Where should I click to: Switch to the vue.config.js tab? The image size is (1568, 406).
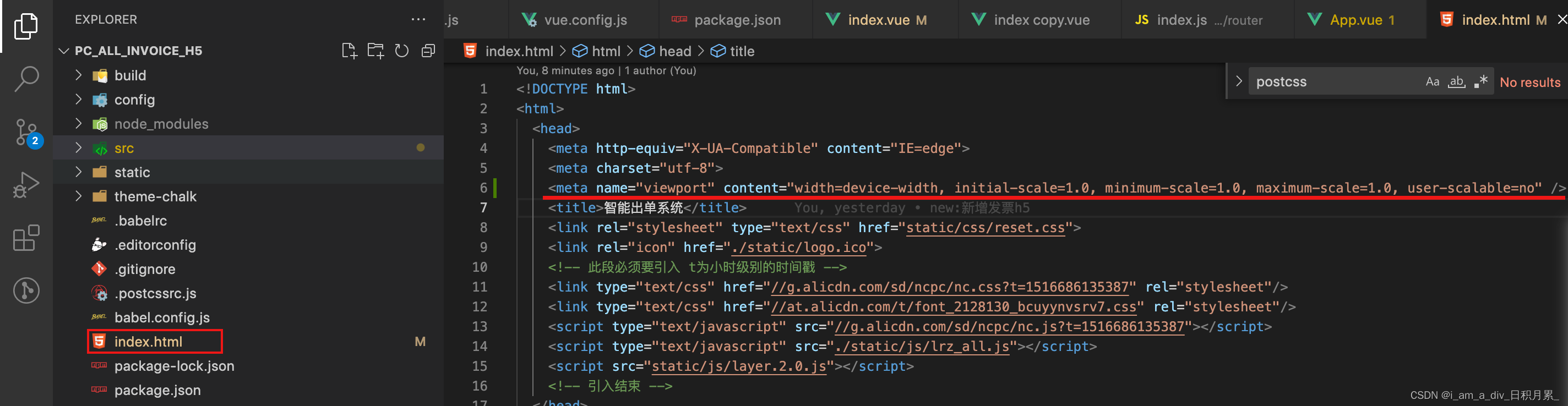[583, 19]
